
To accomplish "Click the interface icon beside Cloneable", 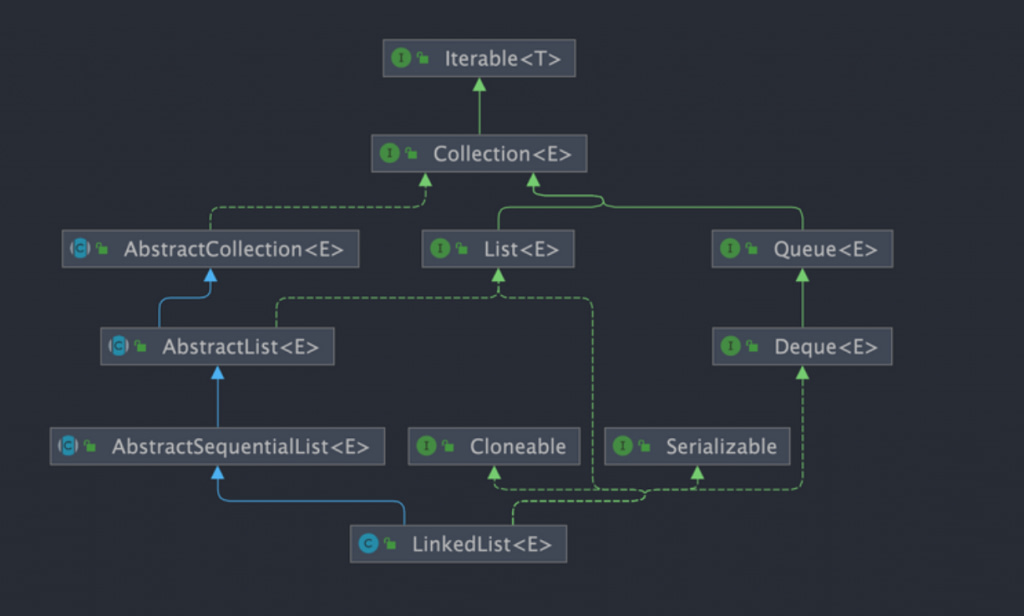I will (x=427, y=446).
